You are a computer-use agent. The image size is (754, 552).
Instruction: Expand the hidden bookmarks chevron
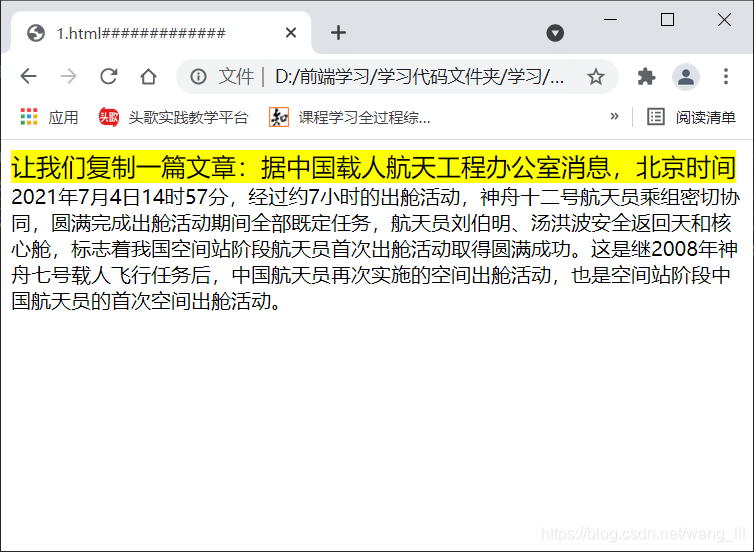(614, 116)
